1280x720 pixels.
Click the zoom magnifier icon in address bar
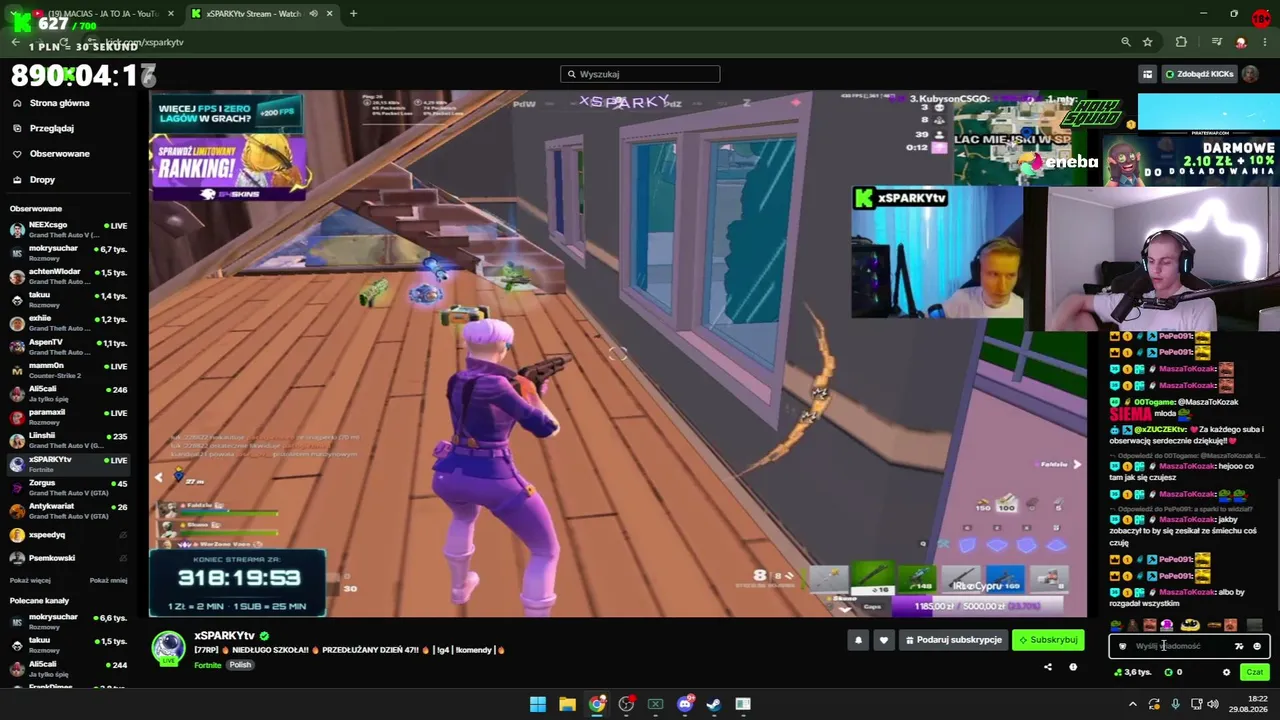pos(1126,42)
